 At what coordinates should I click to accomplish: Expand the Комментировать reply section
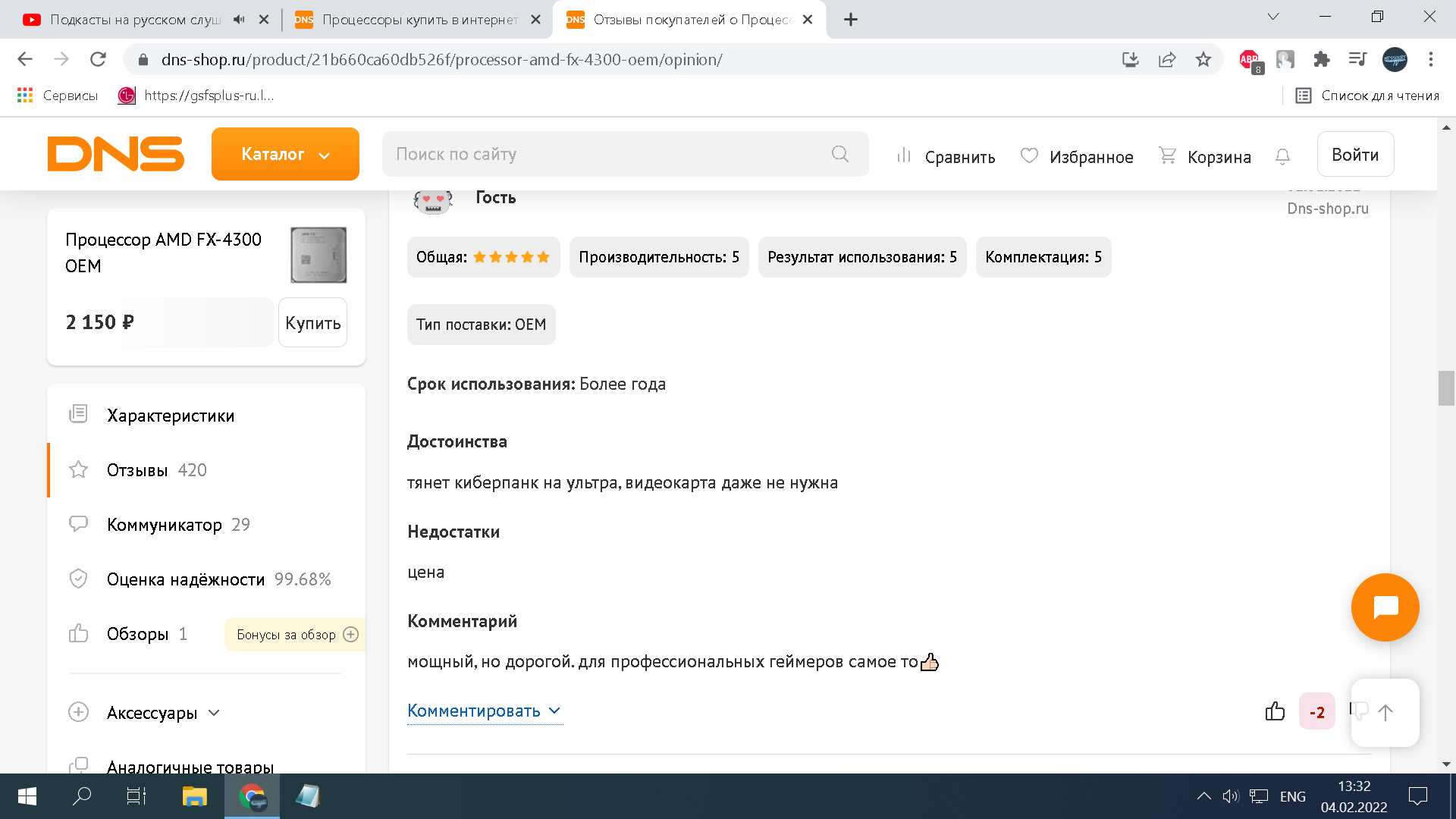pos(484,711)
